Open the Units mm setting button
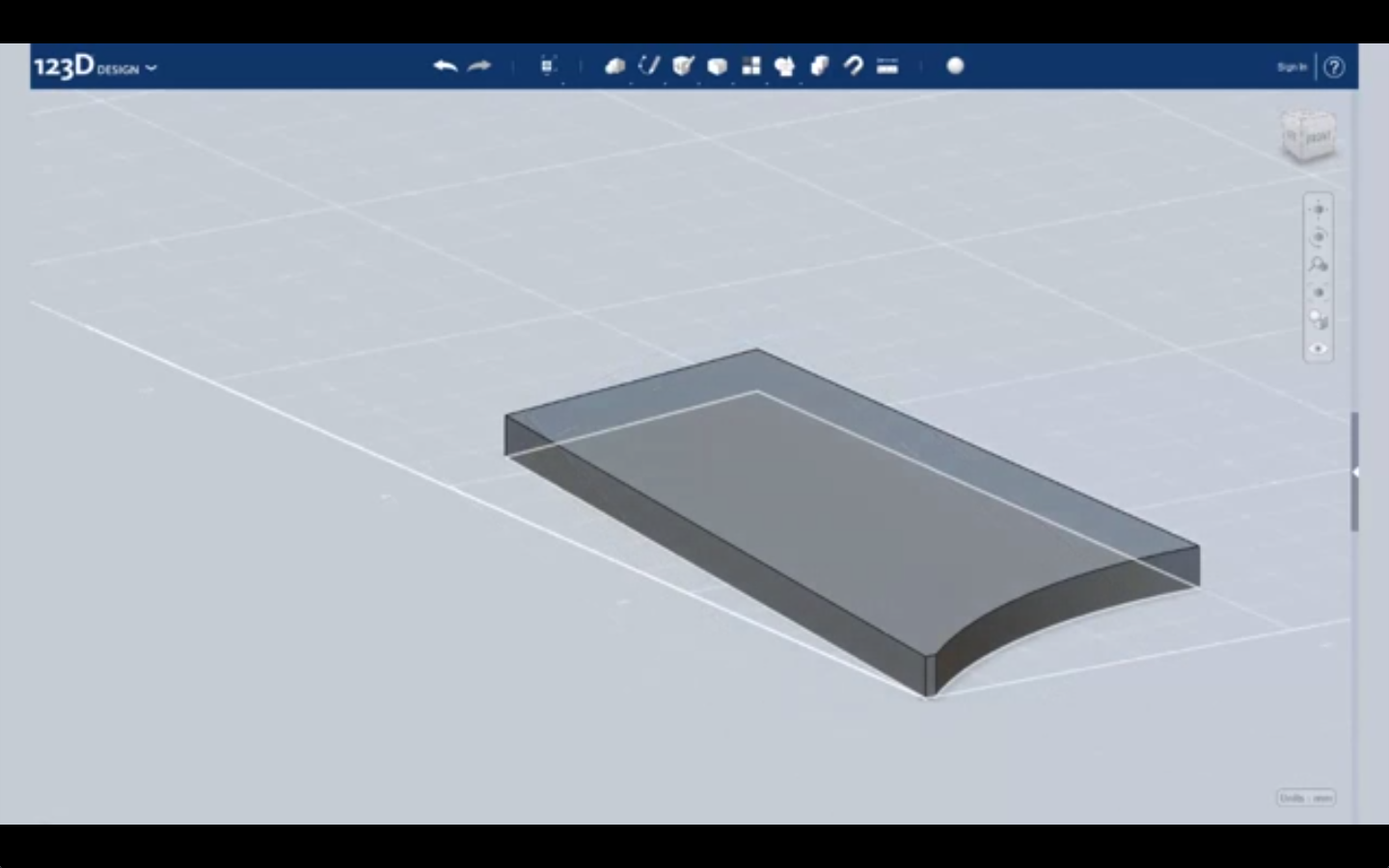Image resolution: width=1389 pixels, height=868 pixels. pyautogui.click(x=1307, y=798)
